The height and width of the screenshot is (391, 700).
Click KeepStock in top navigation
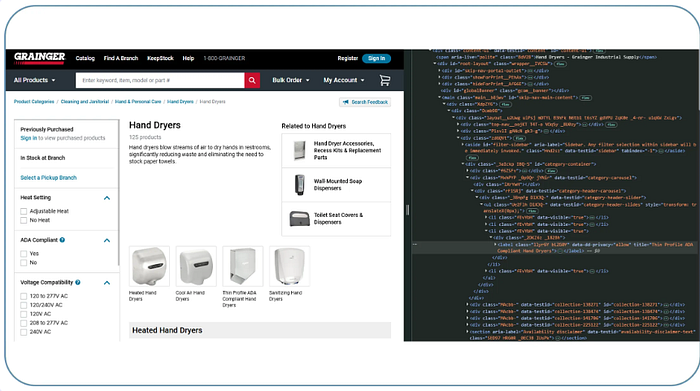tap(160, 58)
